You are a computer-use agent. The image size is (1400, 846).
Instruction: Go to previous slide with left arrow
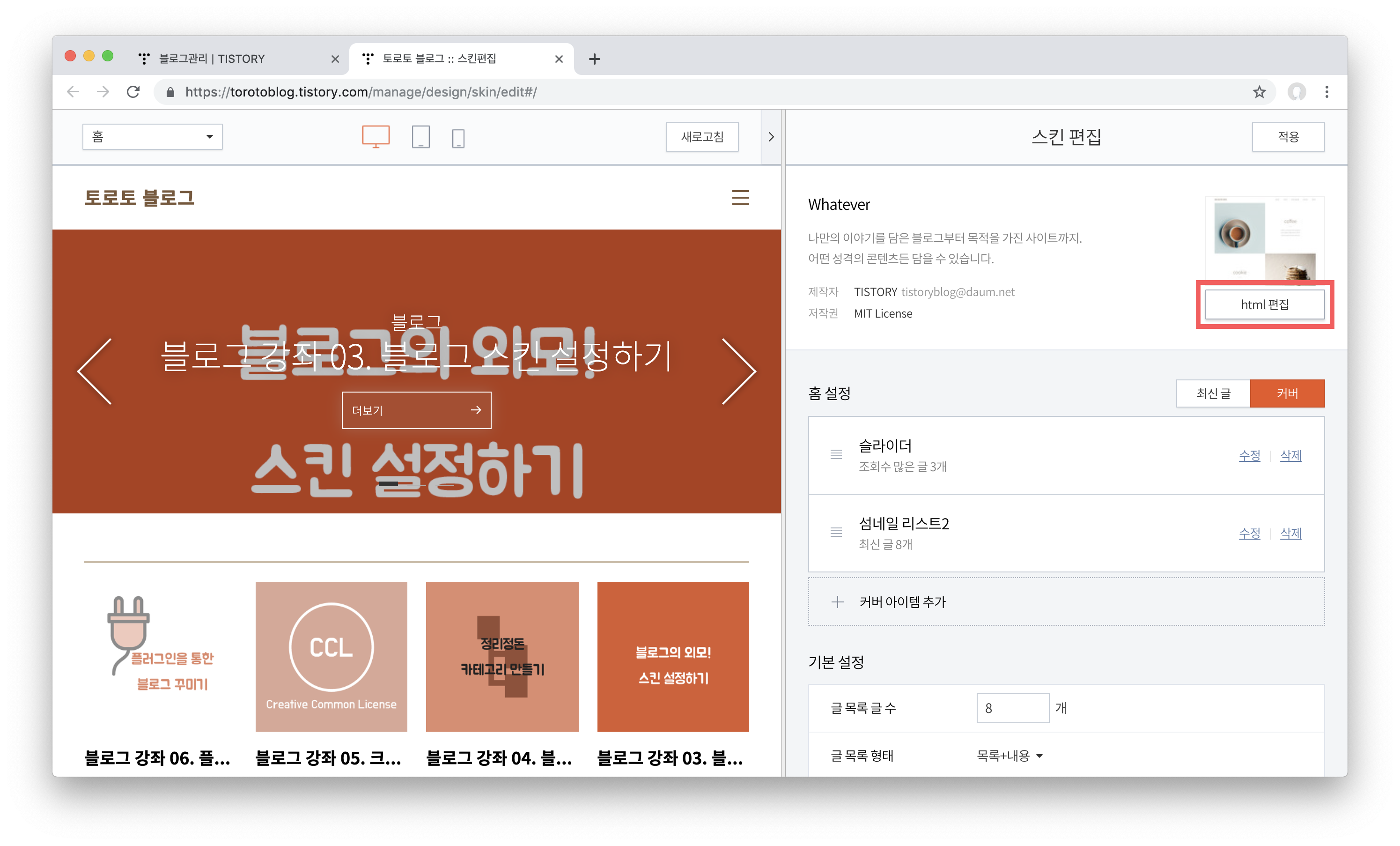coord(95,371)
